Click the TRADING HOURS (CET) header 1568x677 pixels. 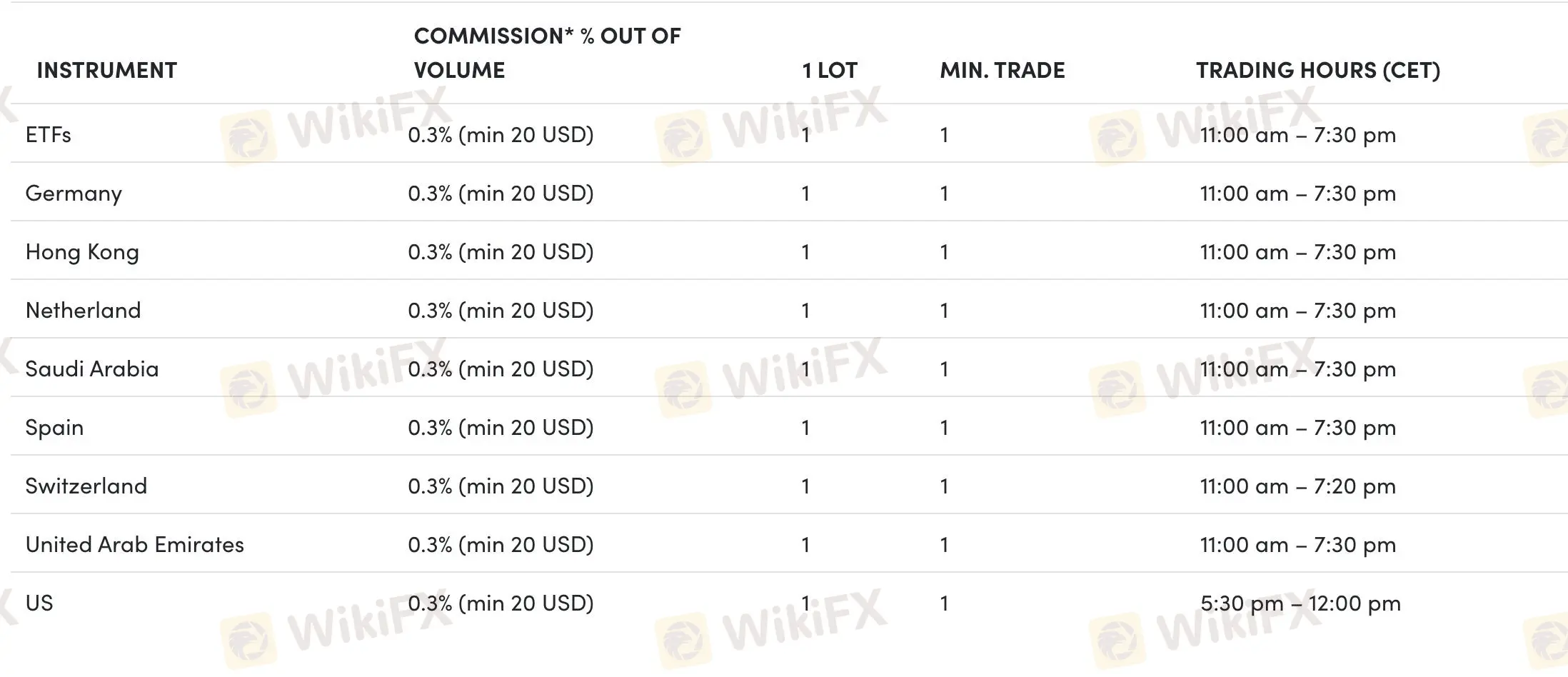1318,70
